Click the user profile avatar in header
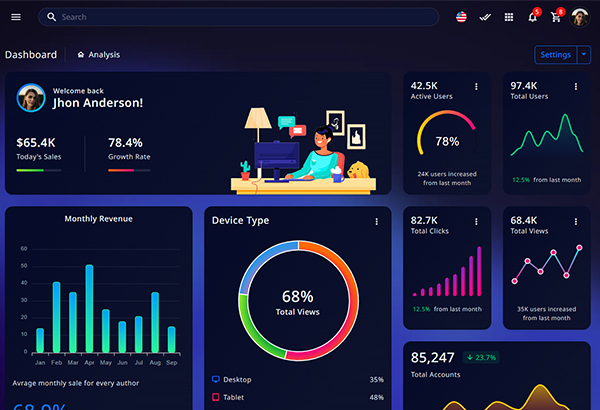Viewport: 600px width, 410px height. pos(580,17)
